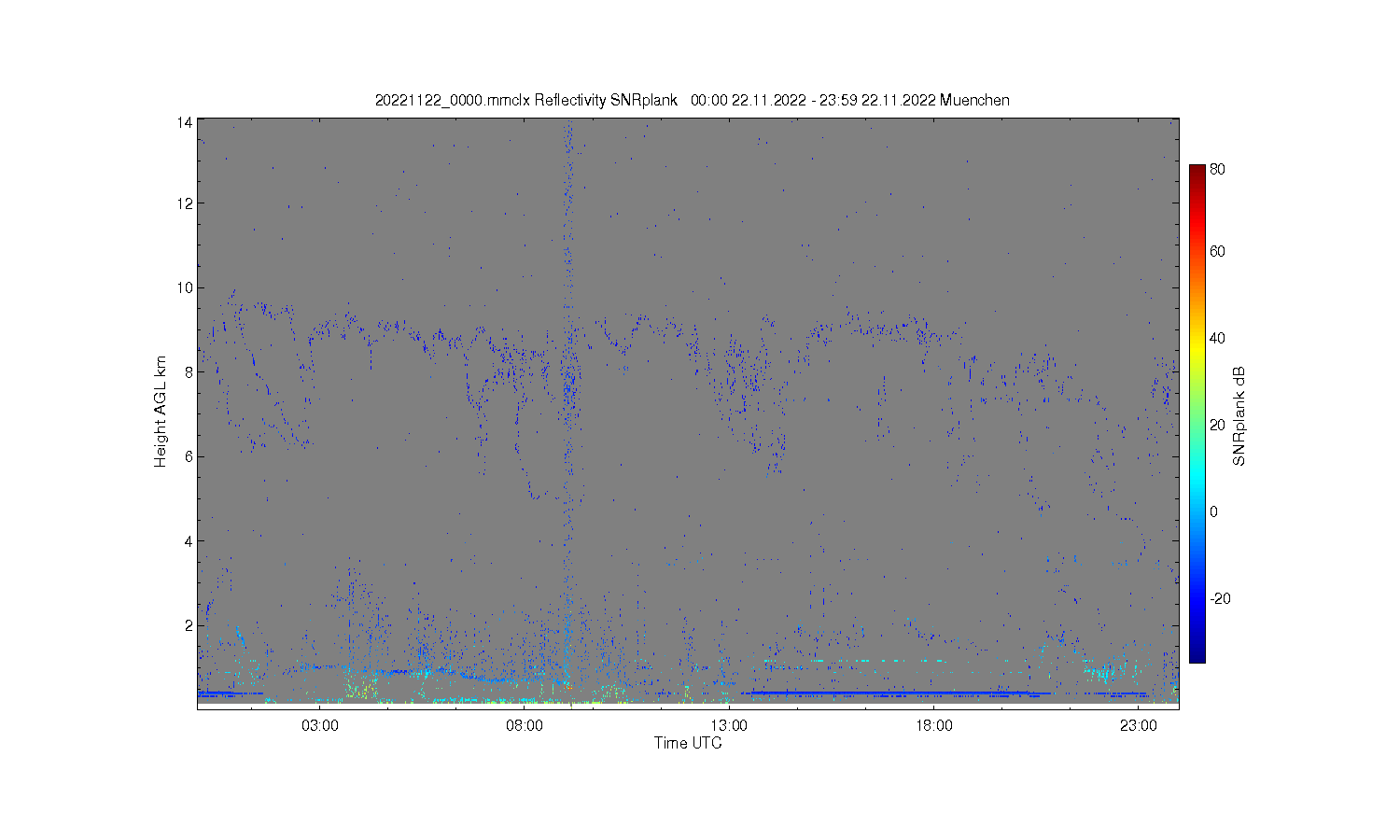
Task: Select the 08:00 time tick label
Action: pyautogui.click(x=525, y=725)
